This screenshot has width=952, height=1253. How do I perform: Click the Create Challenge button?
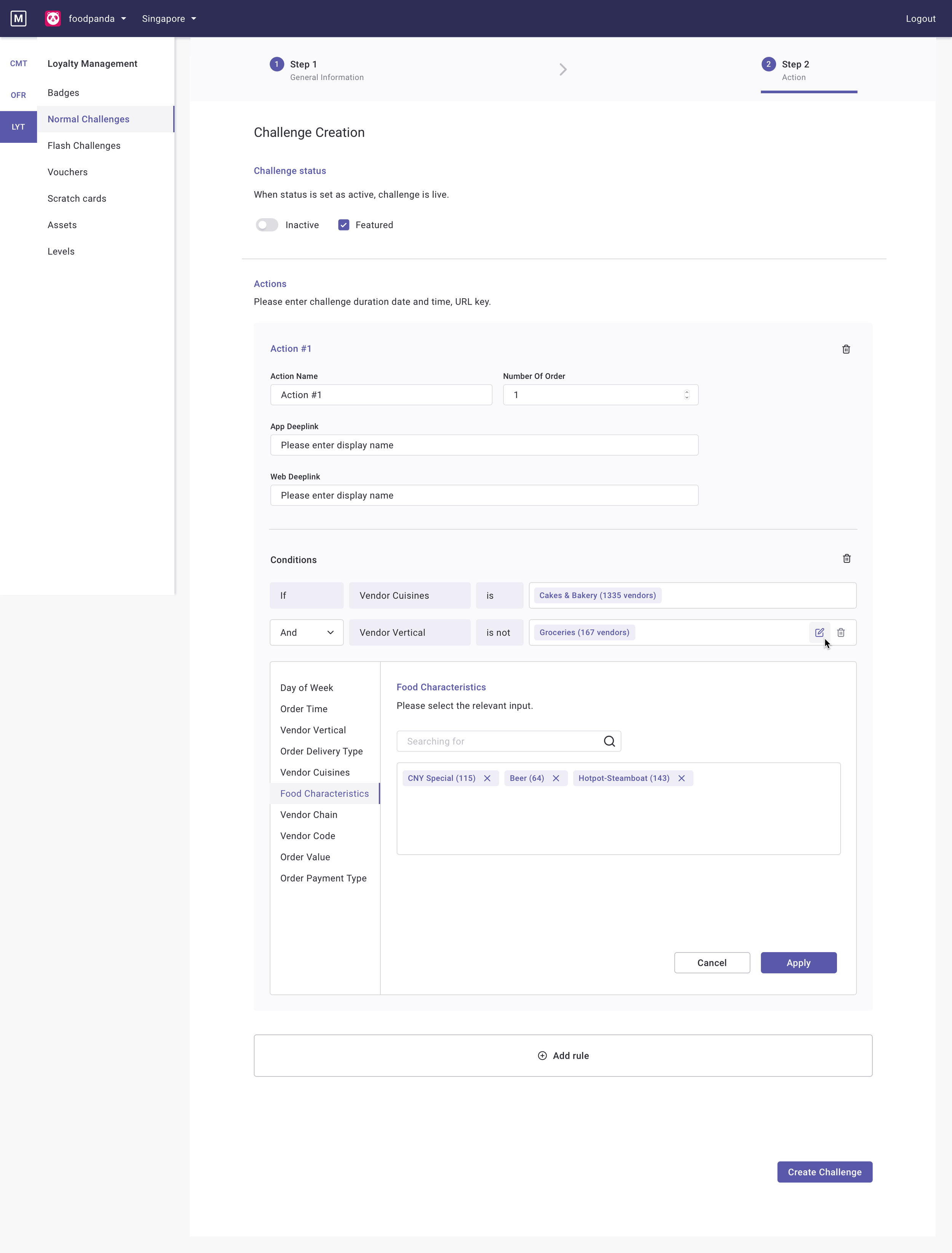824,1172
